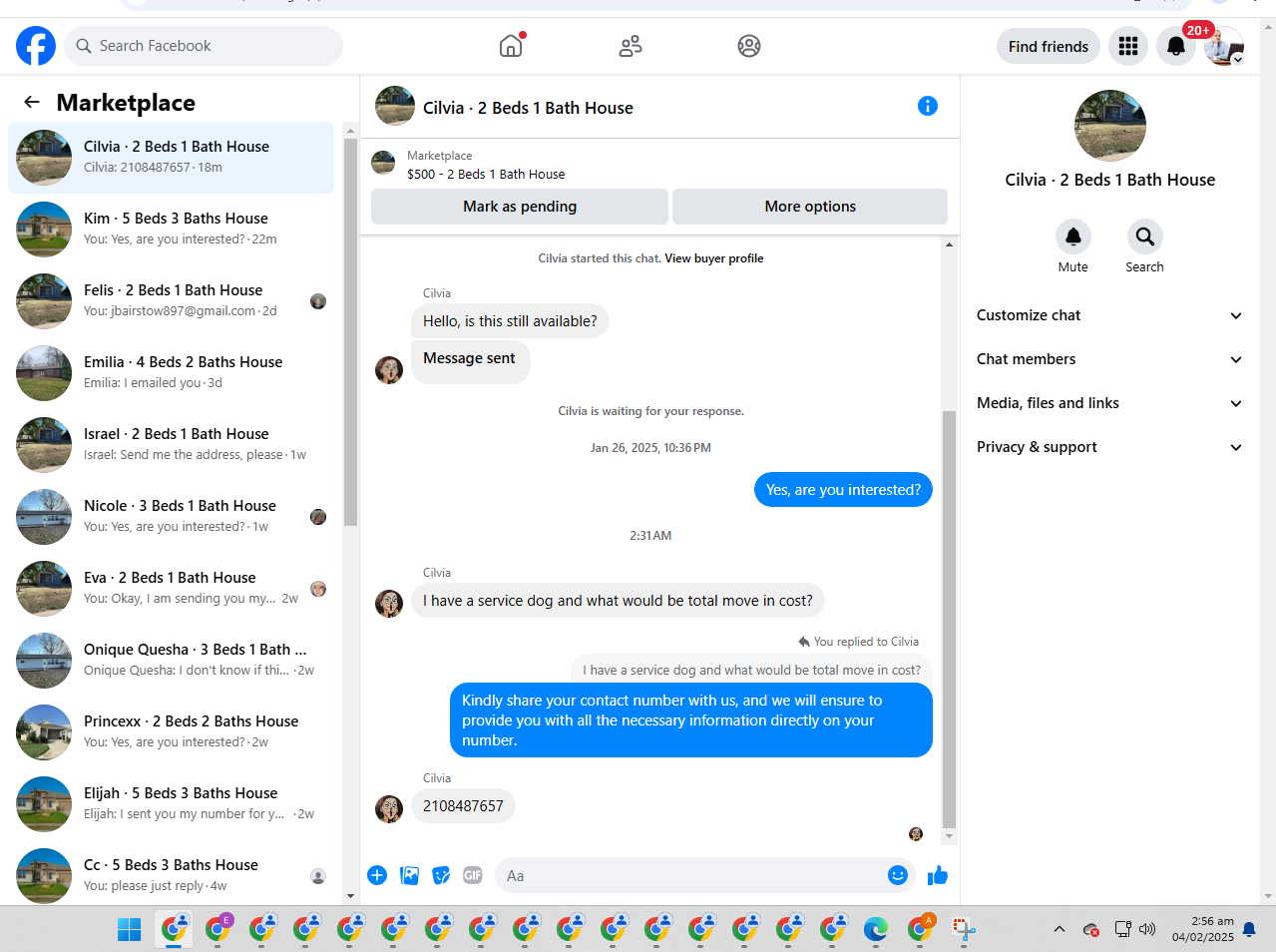
Task: Click the 'Hello, is this still available?' message
Action: point(510,321)
